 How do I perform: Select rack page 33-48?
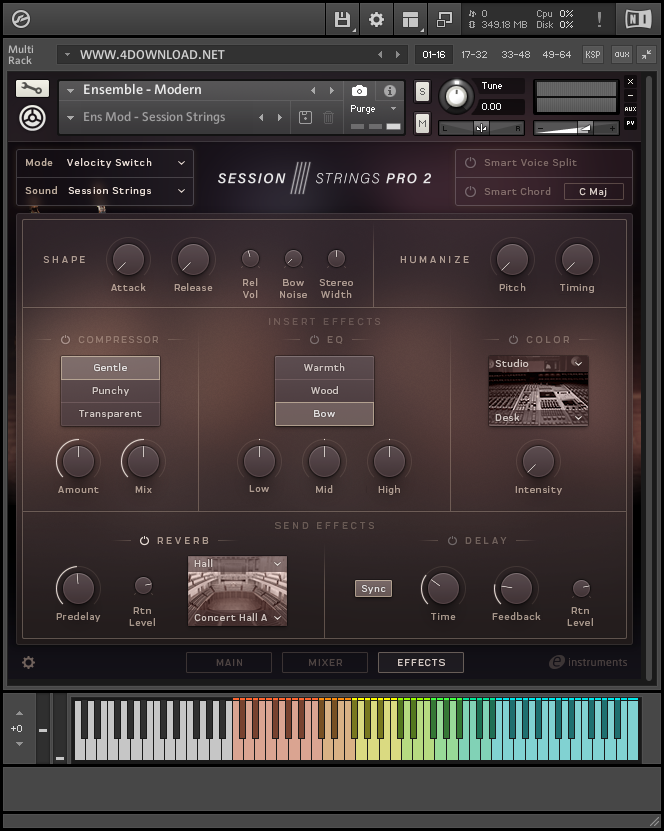[x=516, y=55]
